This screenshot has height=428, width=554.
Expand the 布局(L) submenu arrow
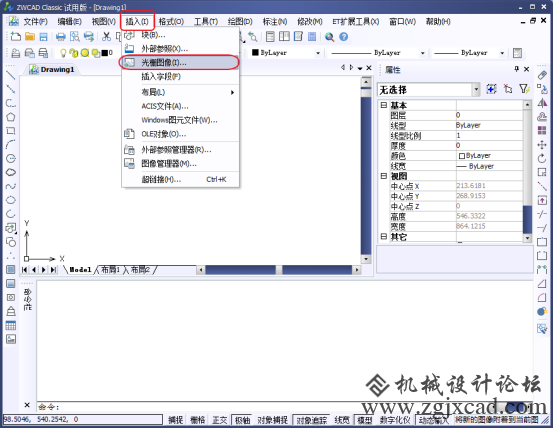click(x=232, y=92)
